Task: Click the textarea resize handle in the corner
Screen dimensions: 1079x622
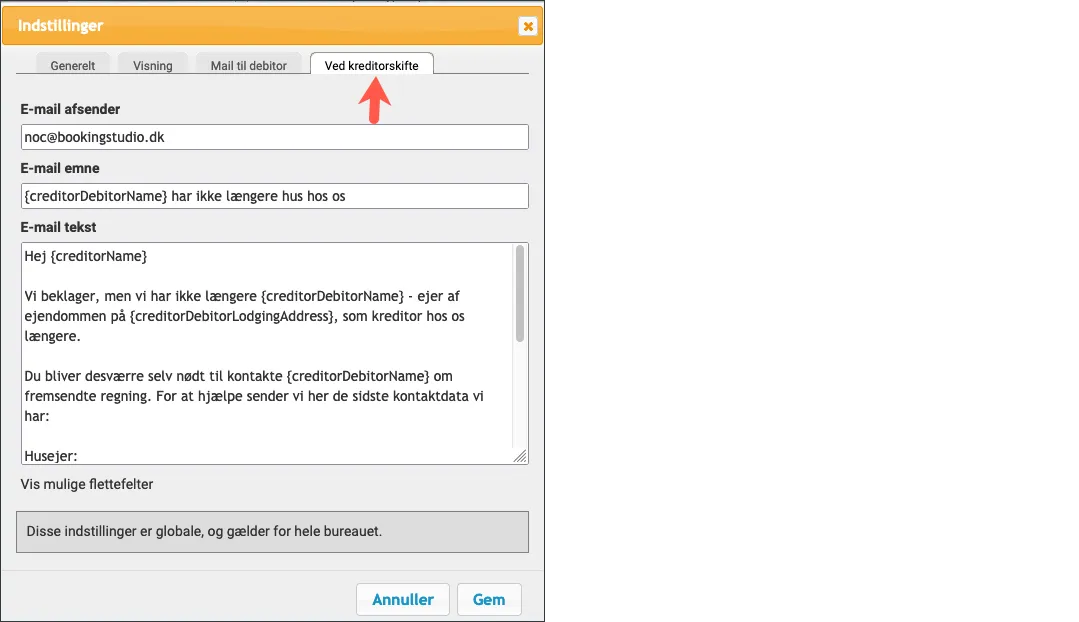Action: 520,456
